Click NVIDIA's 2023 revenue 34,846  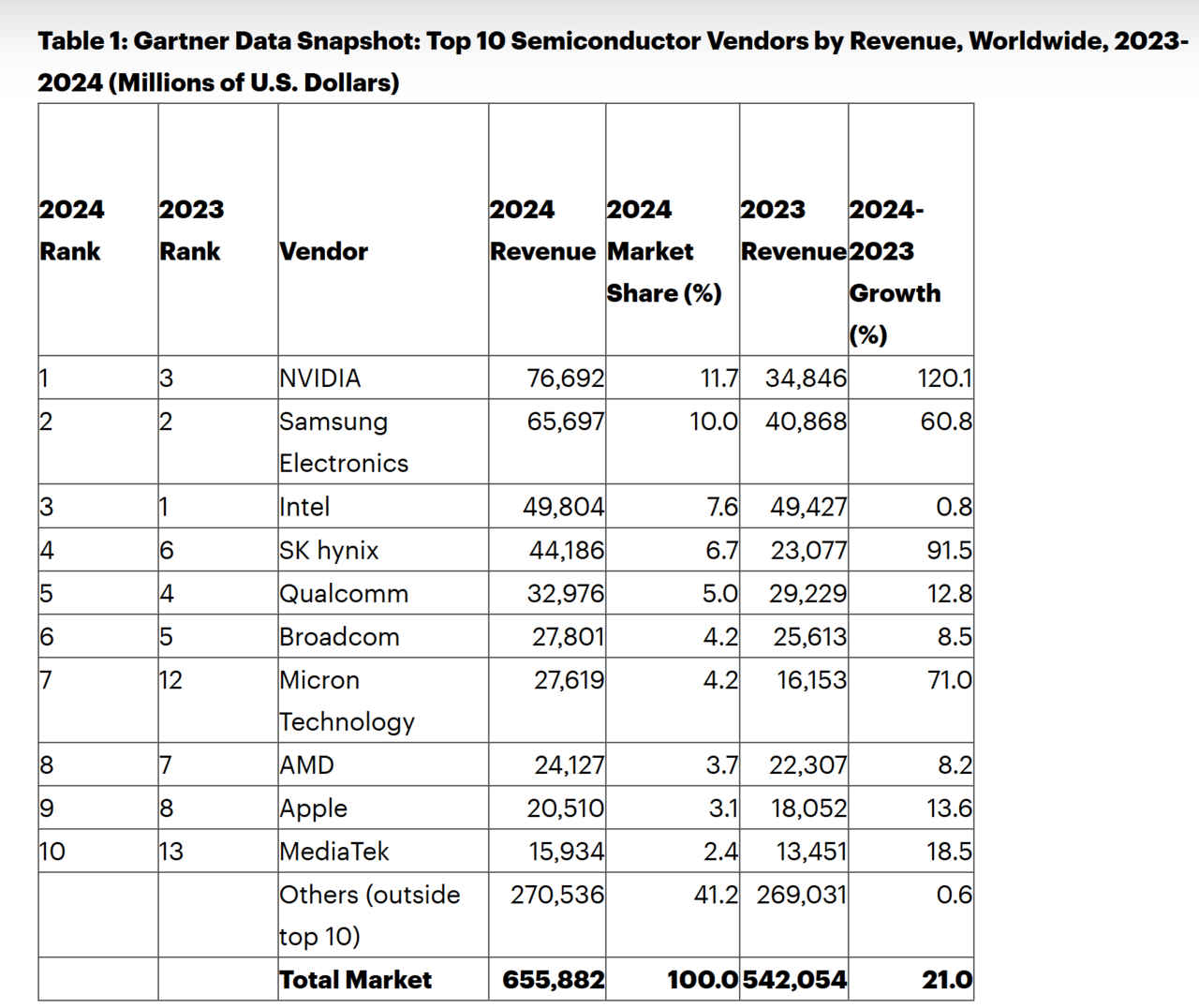tap(807, 378)
